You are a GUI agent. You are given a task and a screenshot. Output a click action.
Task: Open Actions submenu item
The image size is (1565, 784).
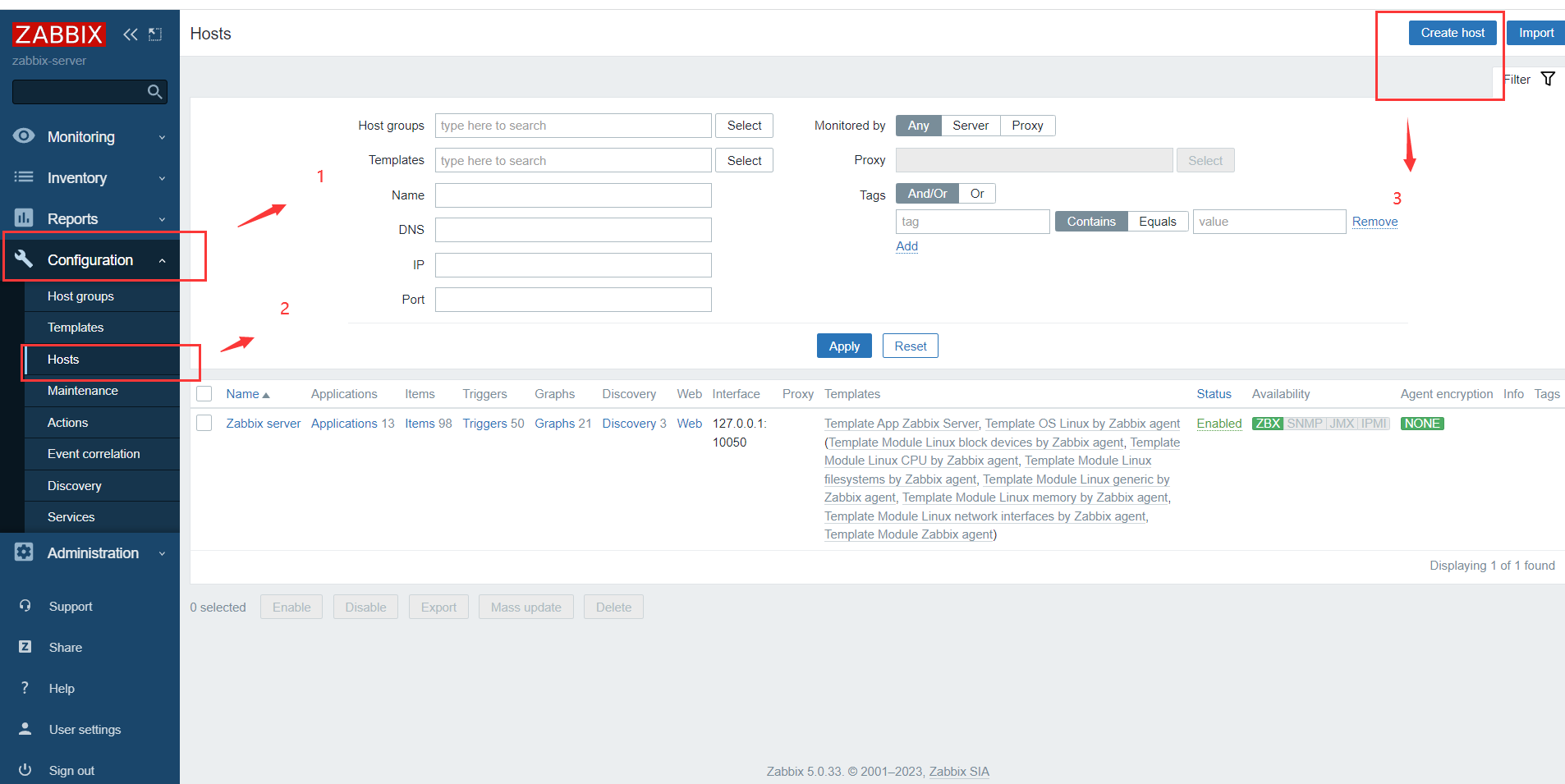point(102,423)
